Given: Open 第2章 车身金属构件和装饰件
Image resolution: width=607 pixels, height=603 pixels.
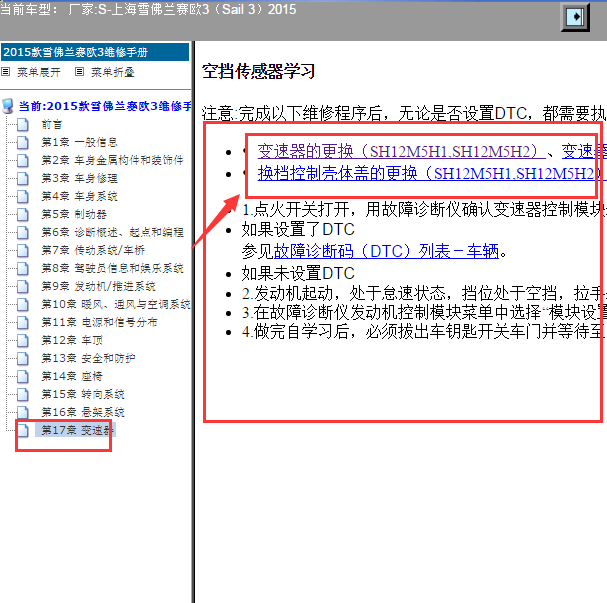Looking at the screenshot, I should click(112, 160).
